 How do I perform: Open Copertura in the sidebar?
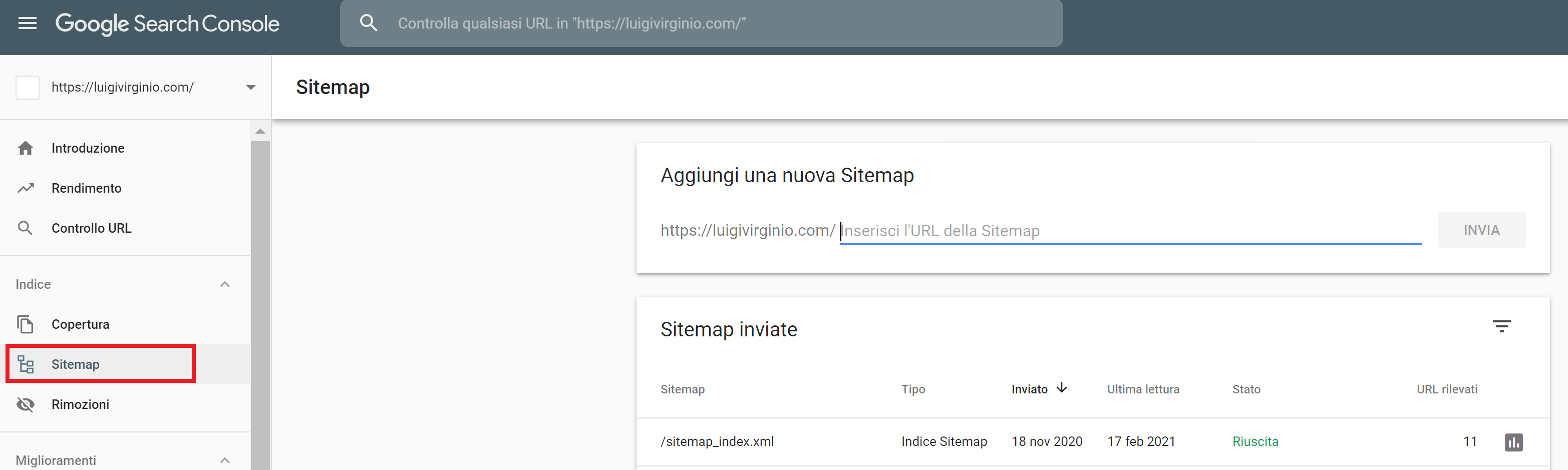(80, 324)
